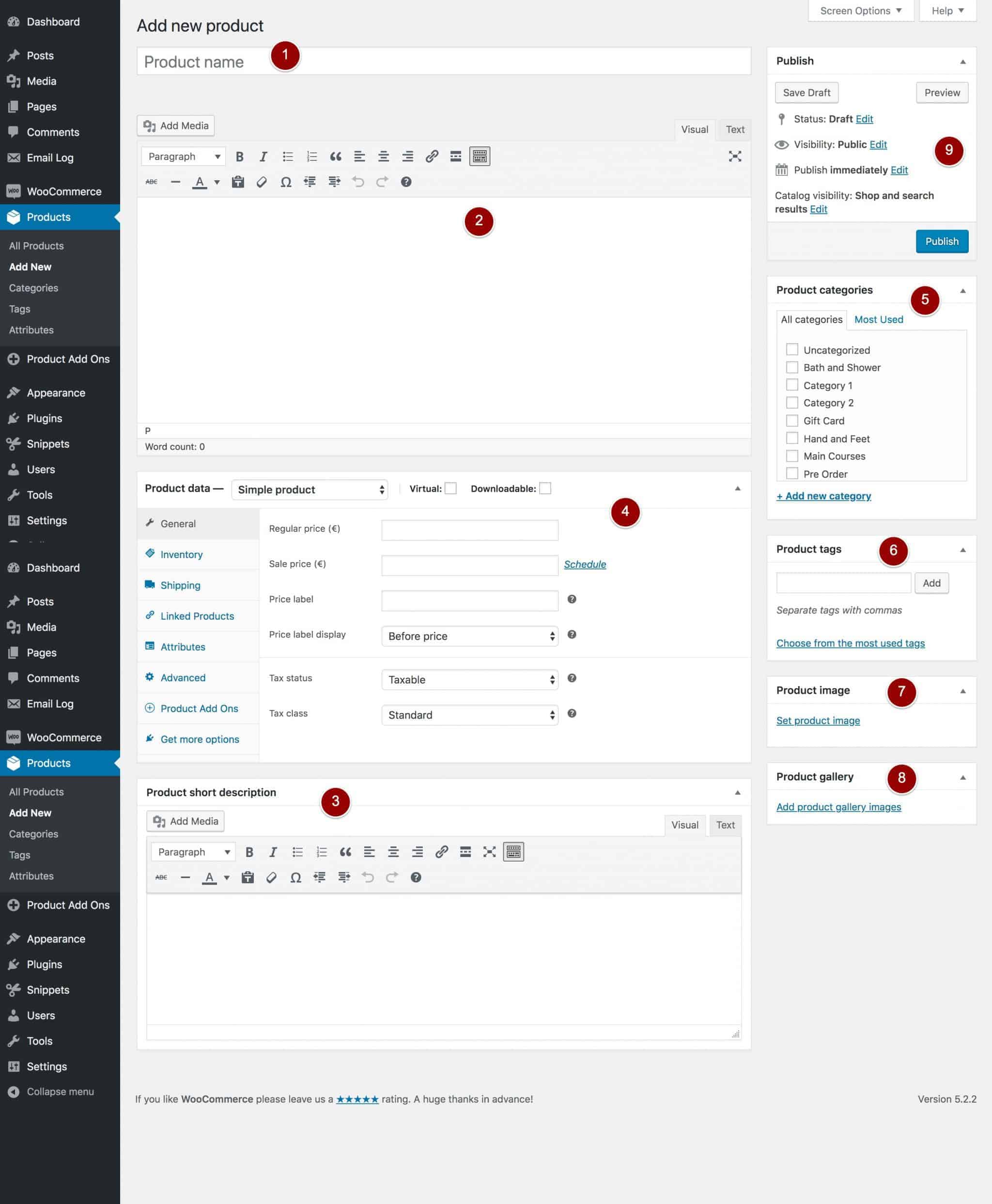Open special character picker in main description editor
This screenshot has height=1204, width=992.
pos(286,182)
